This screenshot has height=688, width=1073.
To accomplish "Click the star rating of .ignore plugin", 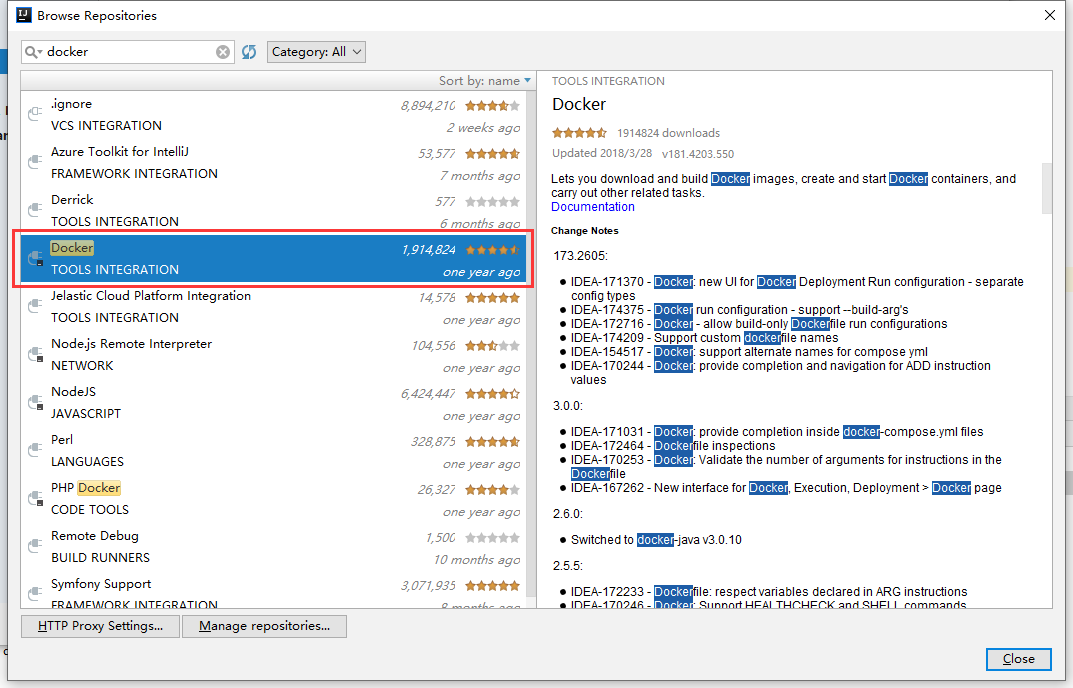I will (x=492, y=105).
